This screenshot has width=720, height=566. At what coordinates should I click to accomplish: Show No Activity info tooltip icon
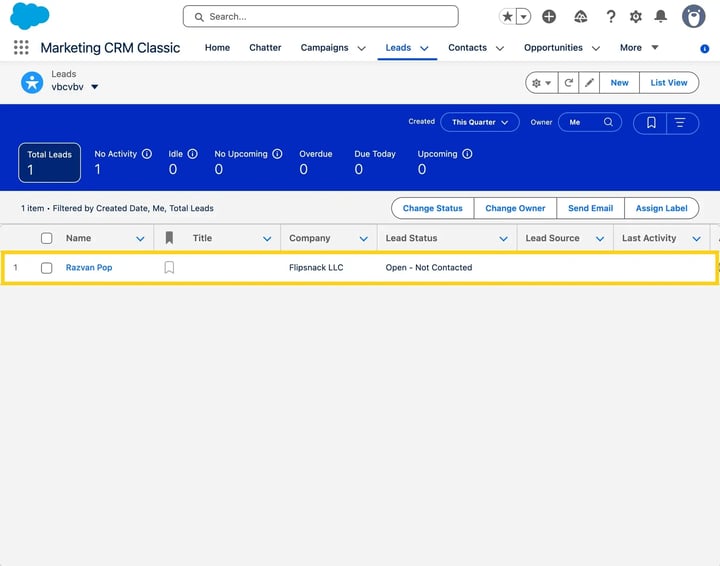(147, 154)
